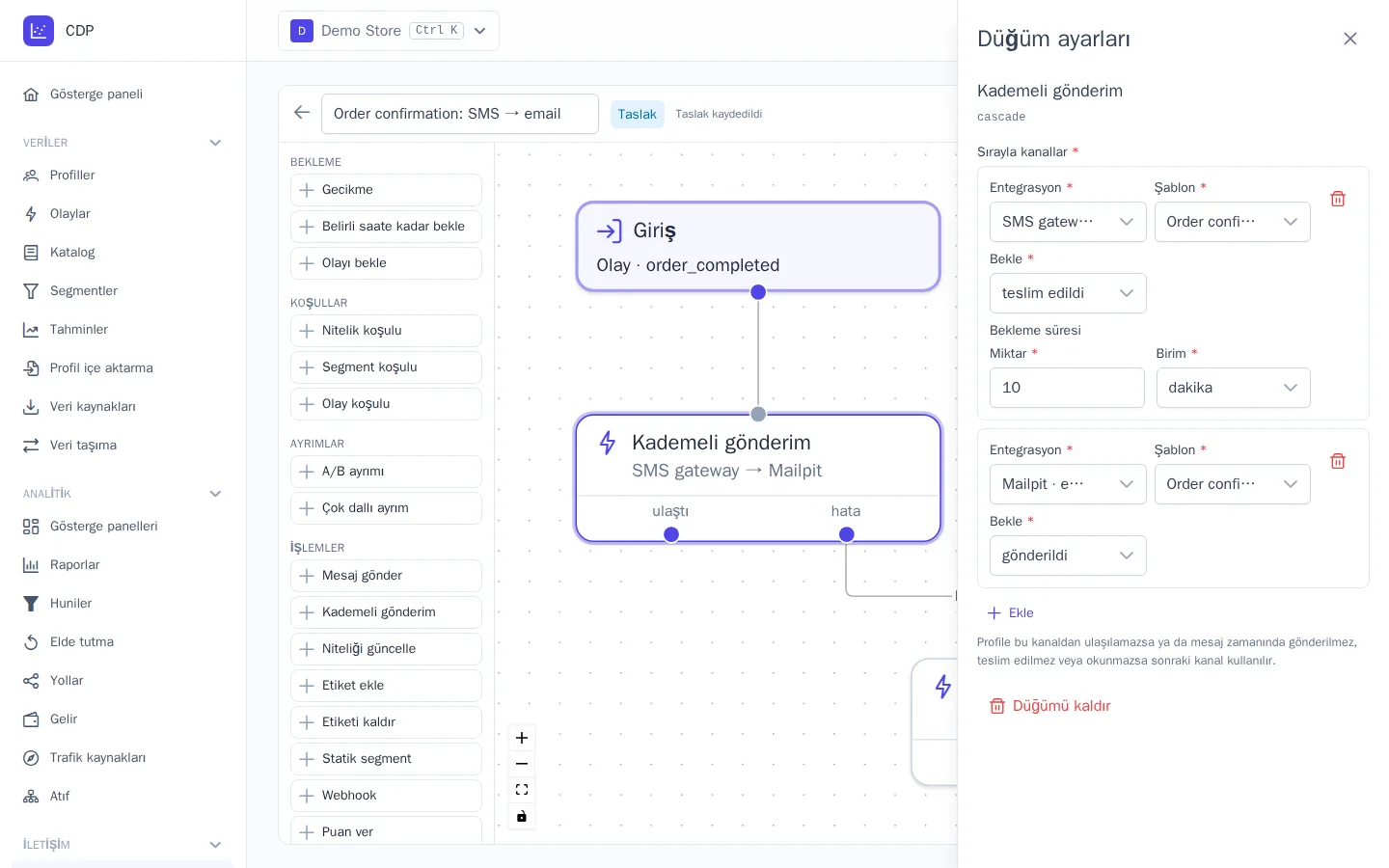Click the Veri taşıma arrows icon

(x=31, y=446)
